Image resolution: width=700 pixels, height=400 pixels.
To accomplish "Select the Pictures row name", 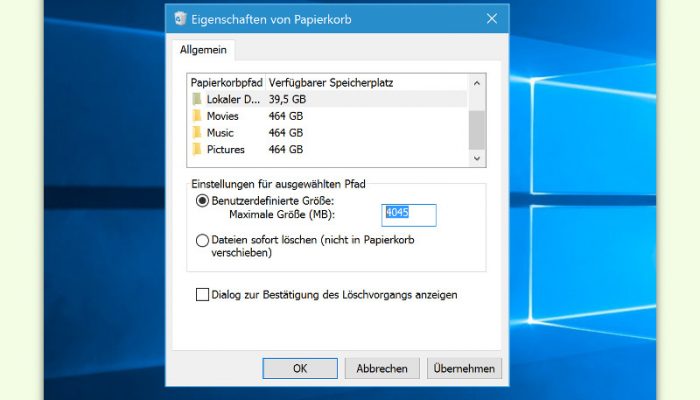I will pyautogui.click(x=225, y=149).
